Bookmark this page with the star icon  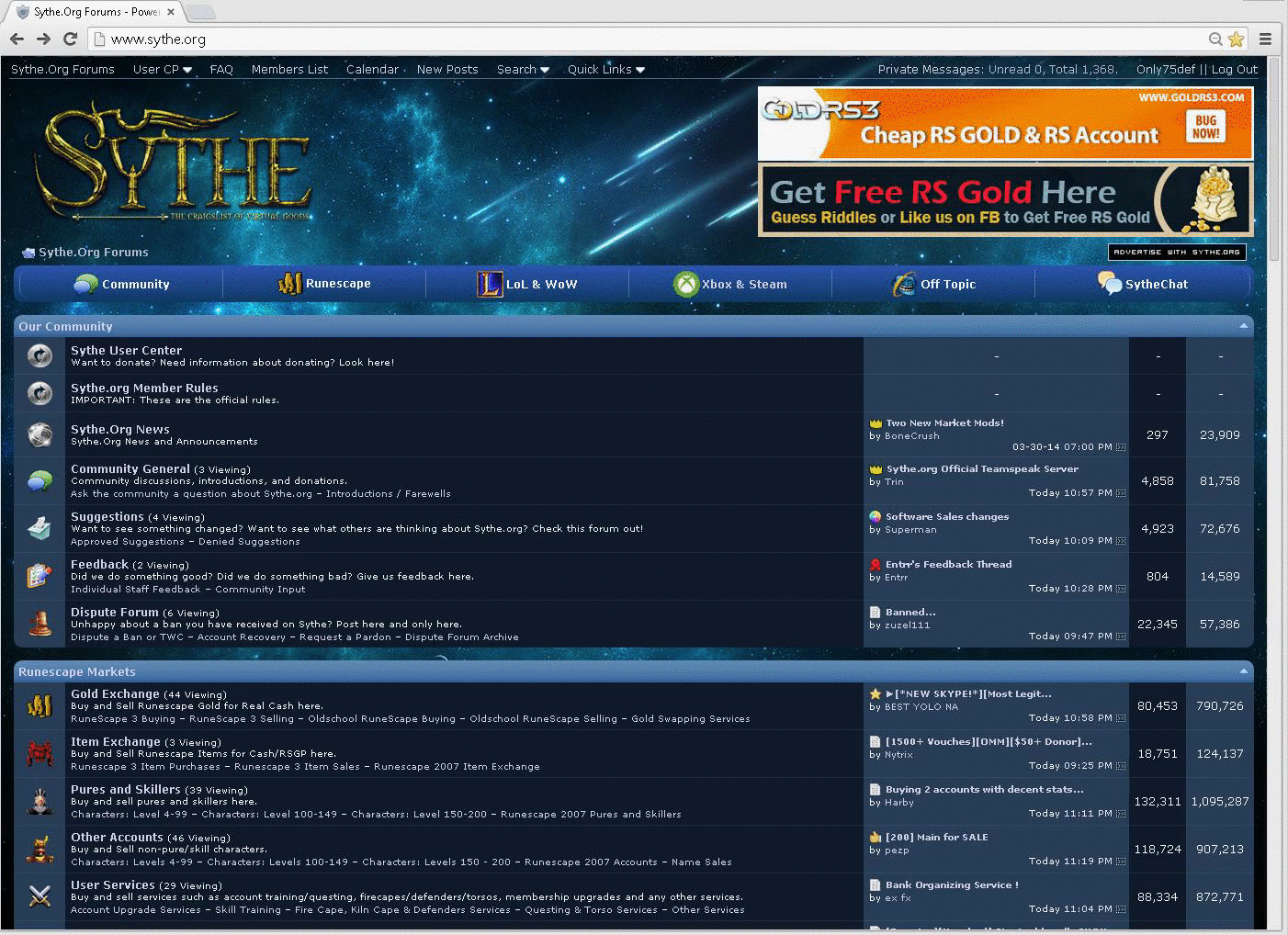tap(1236, 39)
